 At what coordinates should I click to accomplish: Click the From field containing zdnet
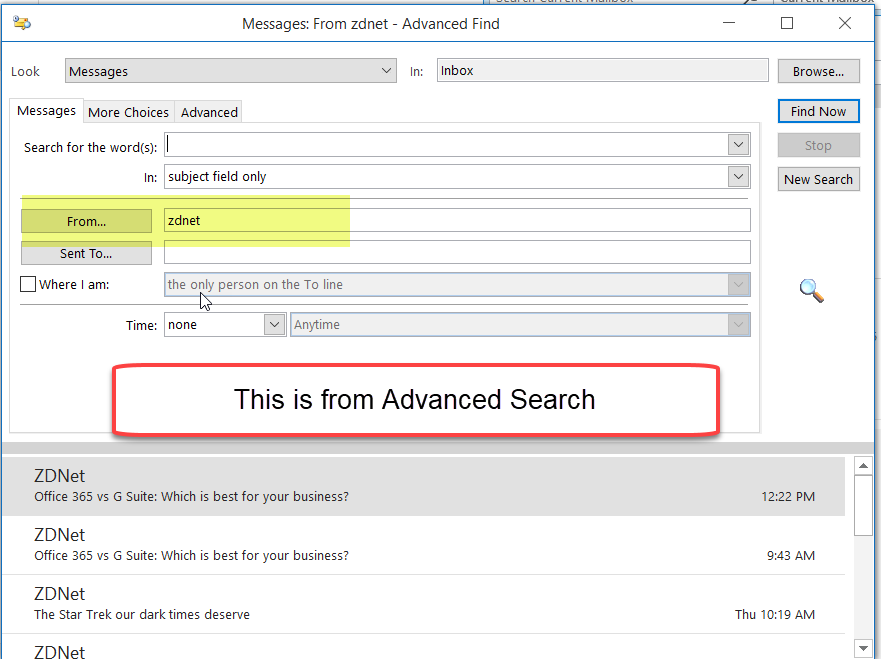[x=457, y=220]
